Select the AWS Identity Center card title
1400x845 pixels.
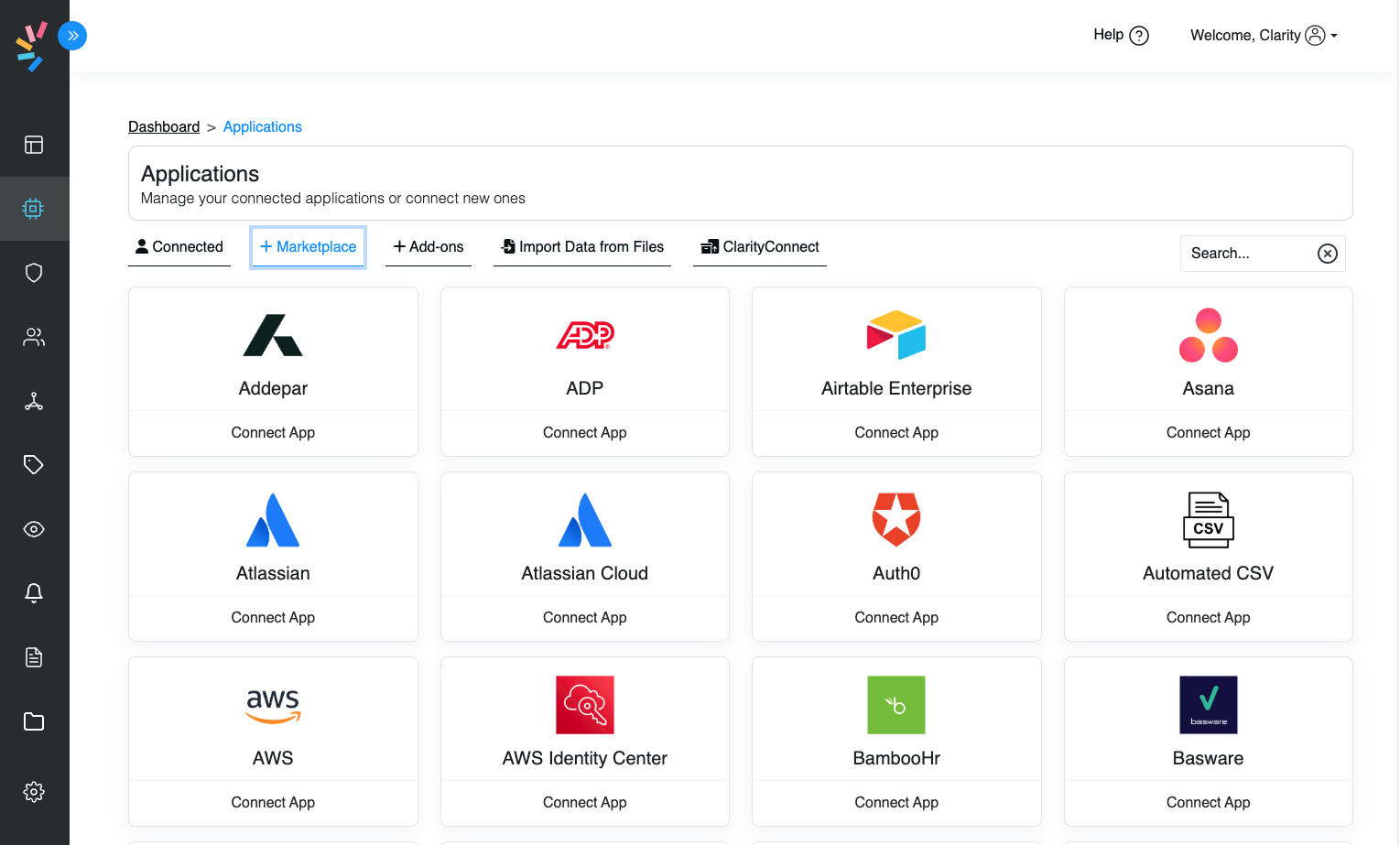point(585,758)
